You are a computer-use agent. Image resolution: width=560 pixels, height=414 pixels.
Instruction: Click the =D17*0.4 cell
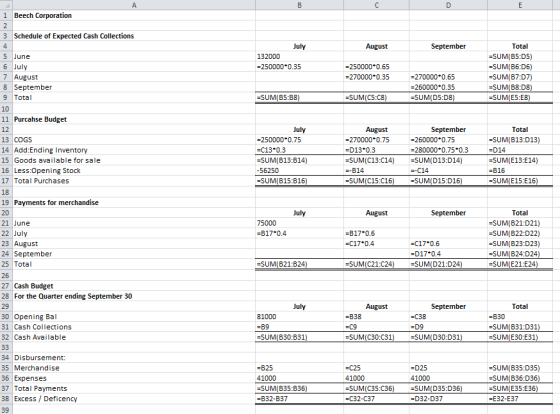[448, 254]
